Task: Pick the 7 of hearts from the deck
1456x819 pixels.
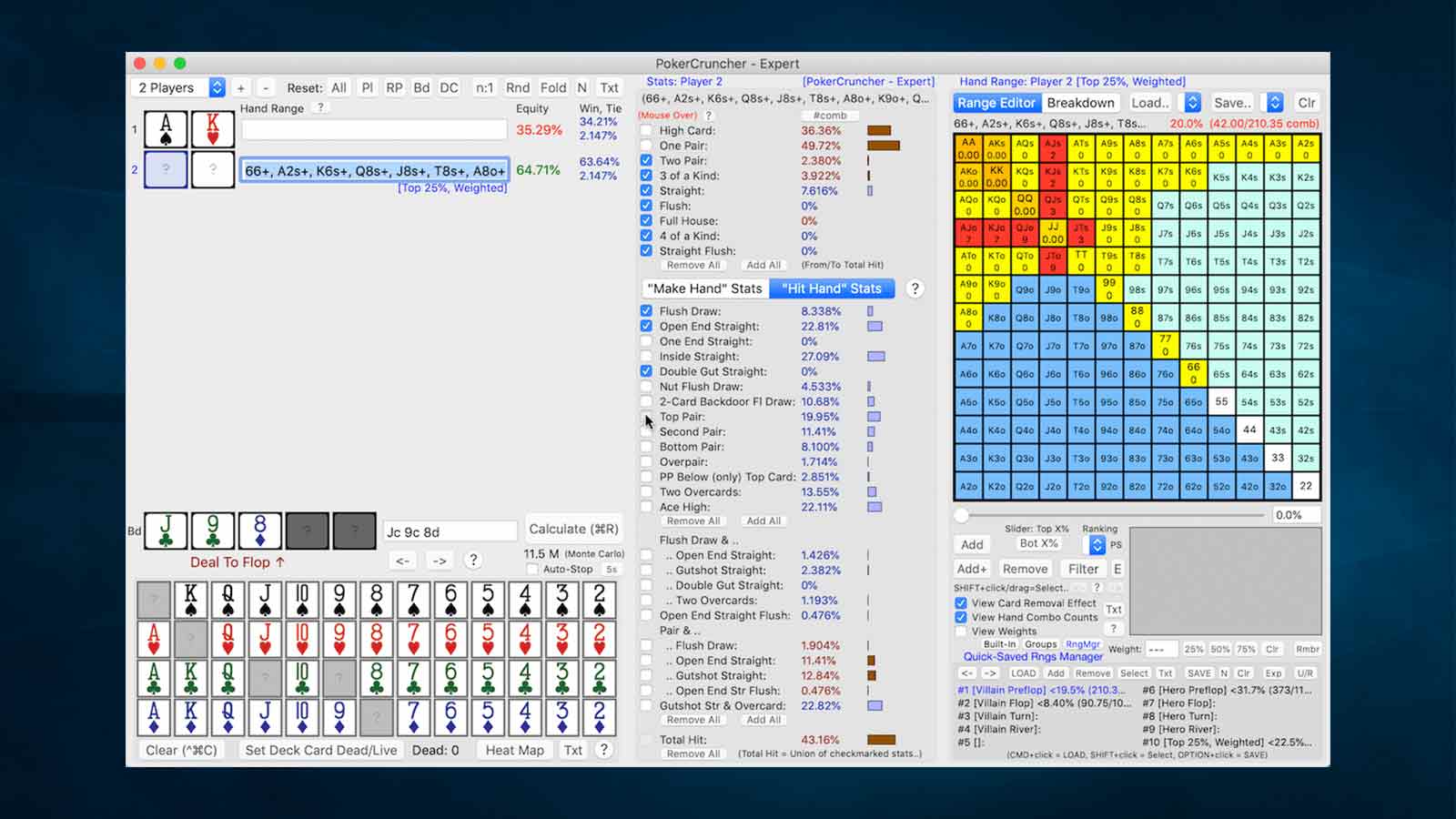Action: click(413, 639)
